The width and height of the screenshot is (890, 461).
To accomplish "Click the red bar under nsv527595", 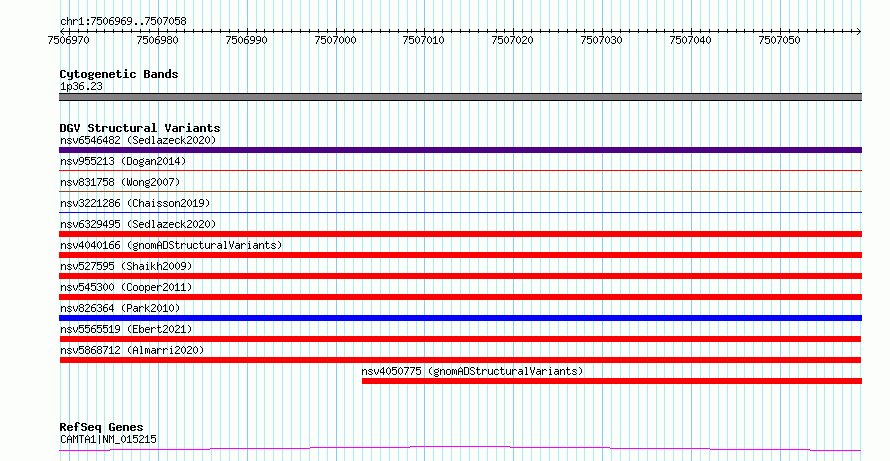I will coord(460,276).
